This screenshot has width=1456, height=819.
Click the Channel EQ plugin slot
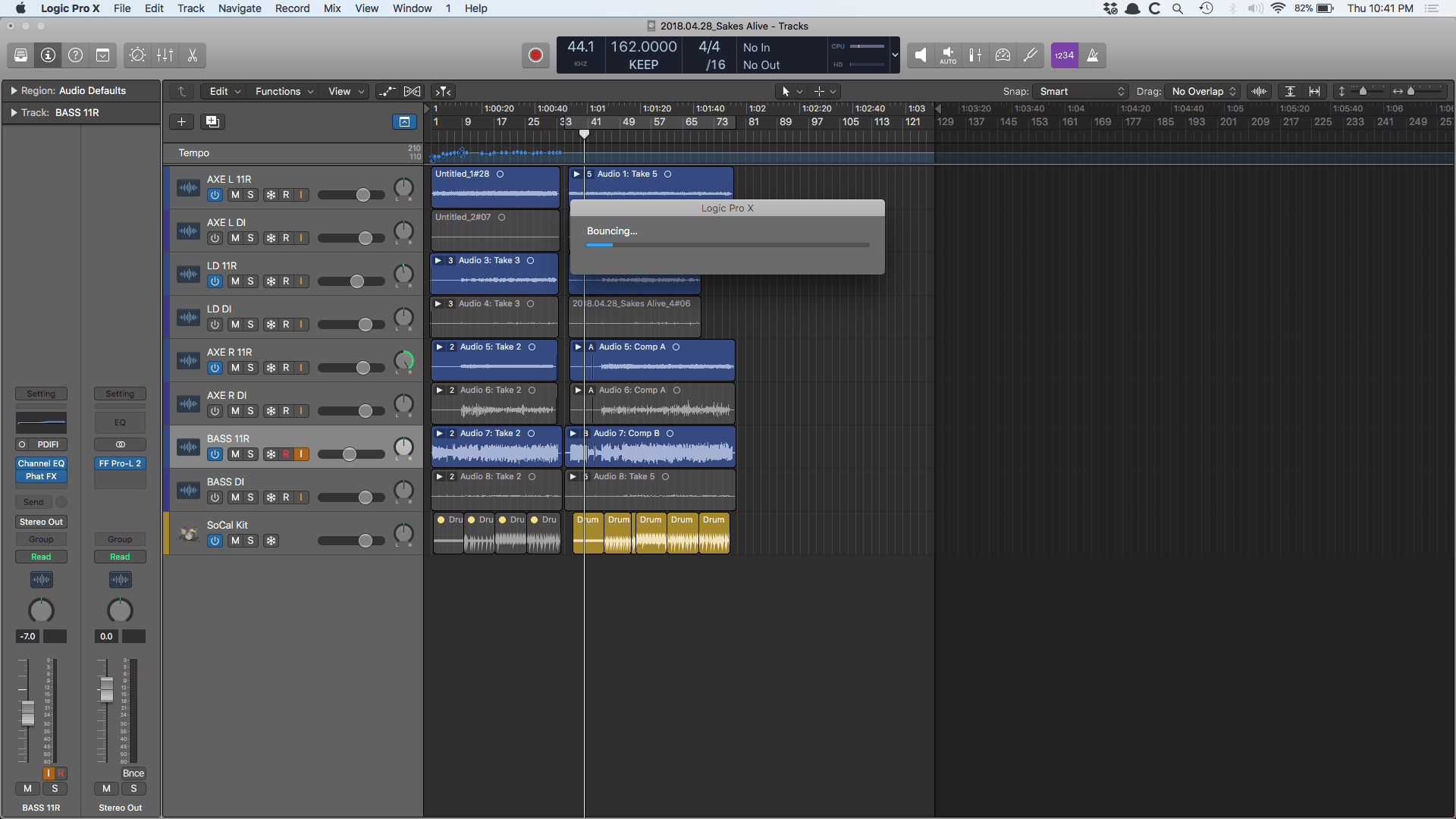point(42,464)
